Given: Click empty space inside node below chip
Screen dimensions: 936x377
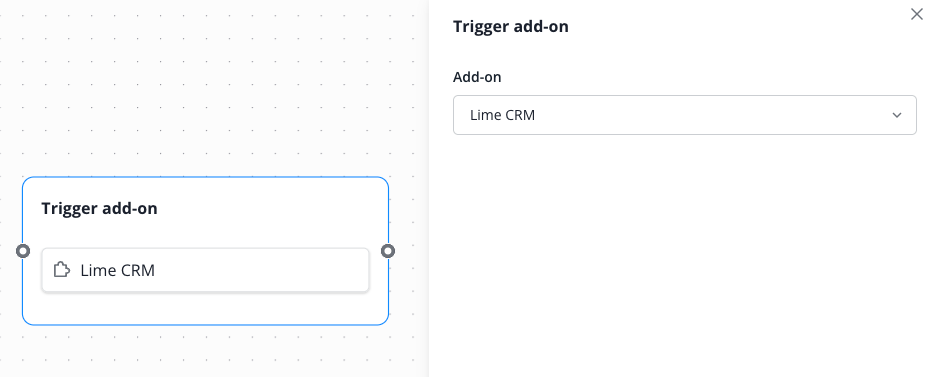Looking at the screenshot, I should click(205, 308).
